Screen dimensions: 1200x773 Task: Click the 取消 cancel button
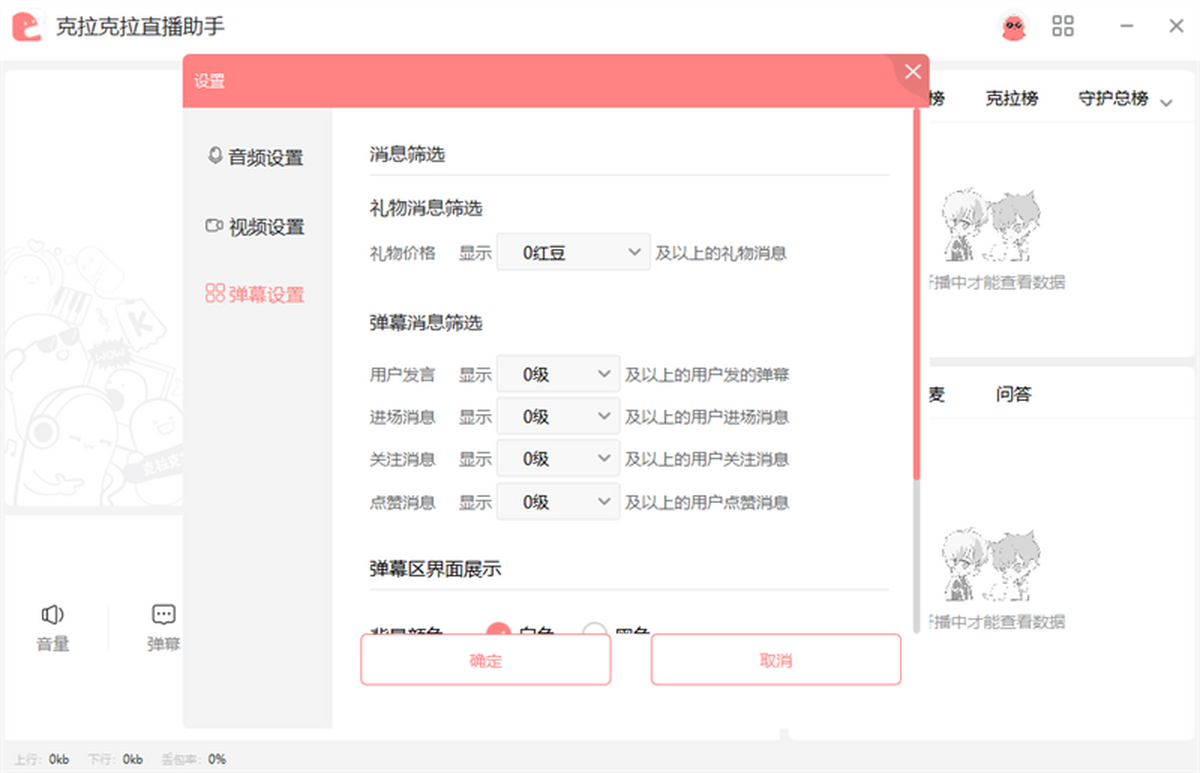pyautogui.click(x=775, y=661)
